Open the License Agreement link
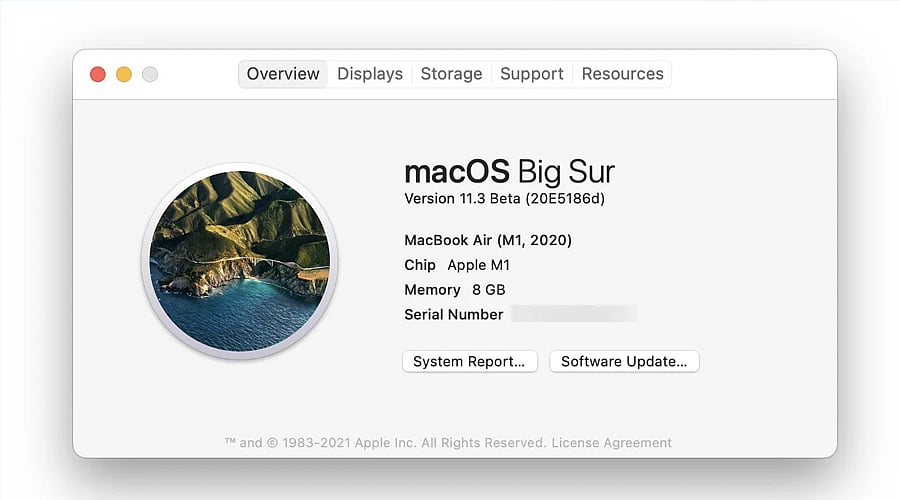 coord(612,443)
